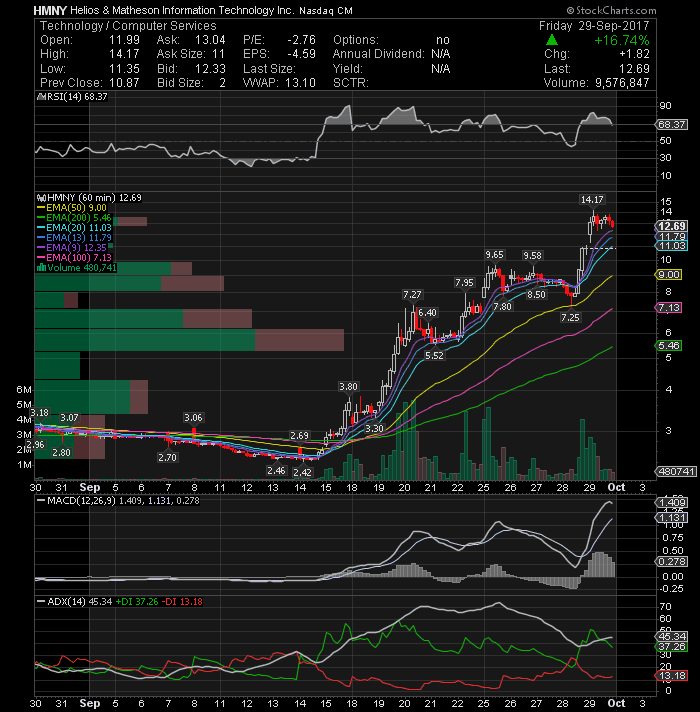Image resolution: width=700 pixels, height=712 pixels.
Task: Click the Volume 480,741 legend bar icon
Action: 41,268
